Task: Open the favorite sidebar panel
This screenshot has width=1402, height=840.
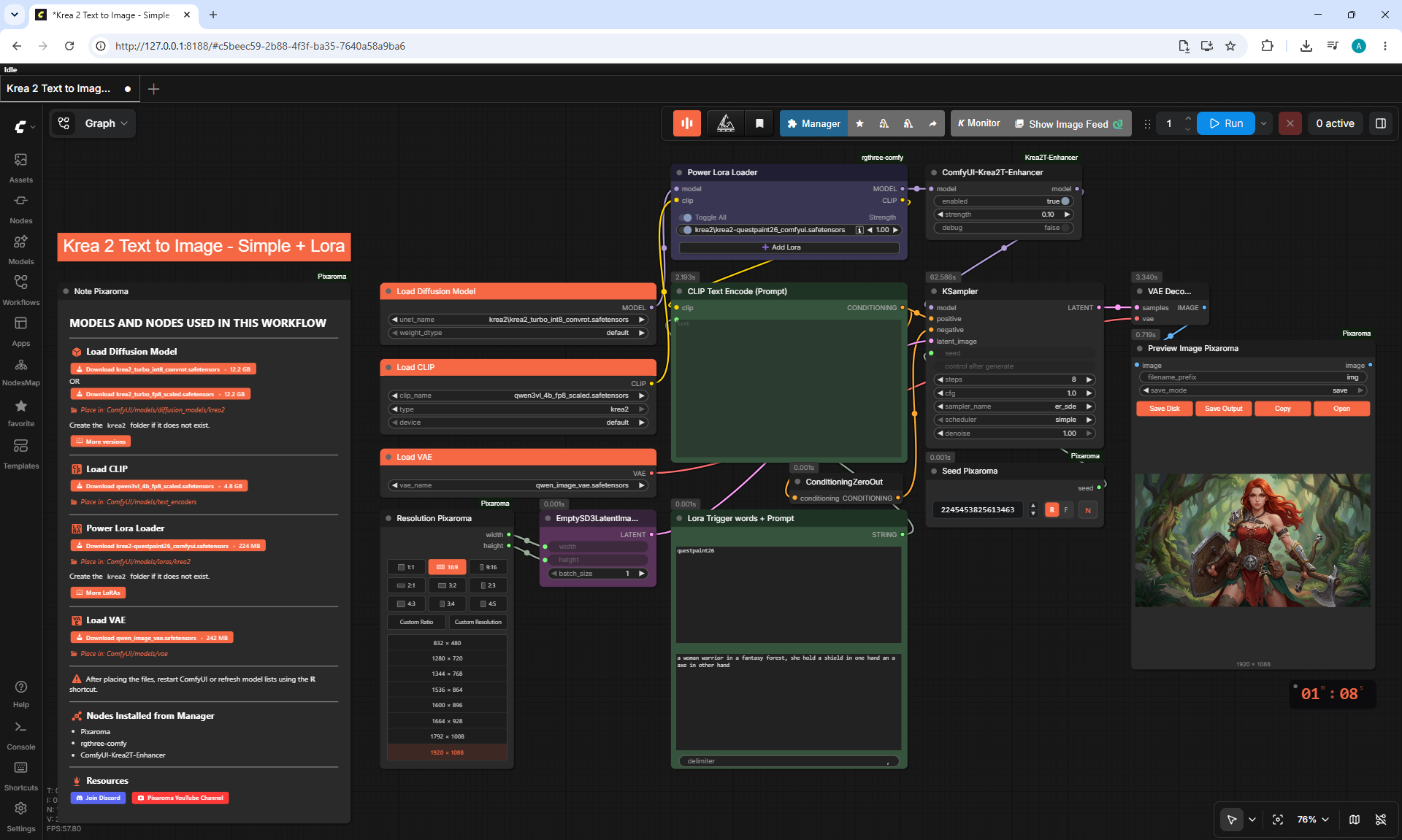Action: (x=21, y=412)
